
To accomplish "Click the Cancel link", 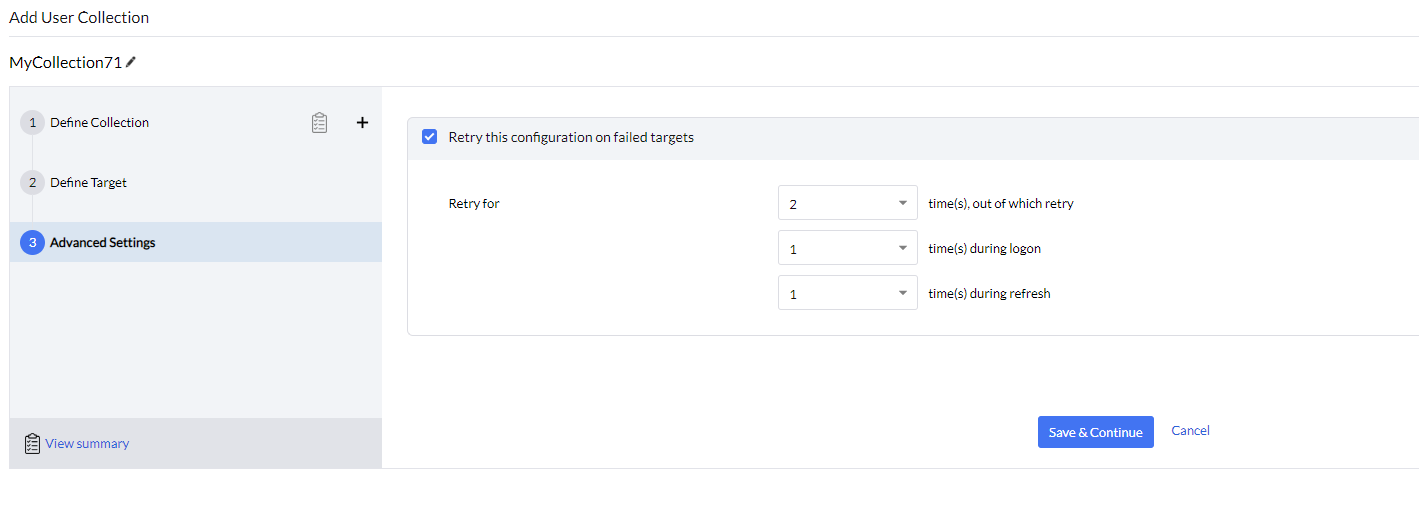I will [1190, 431].
